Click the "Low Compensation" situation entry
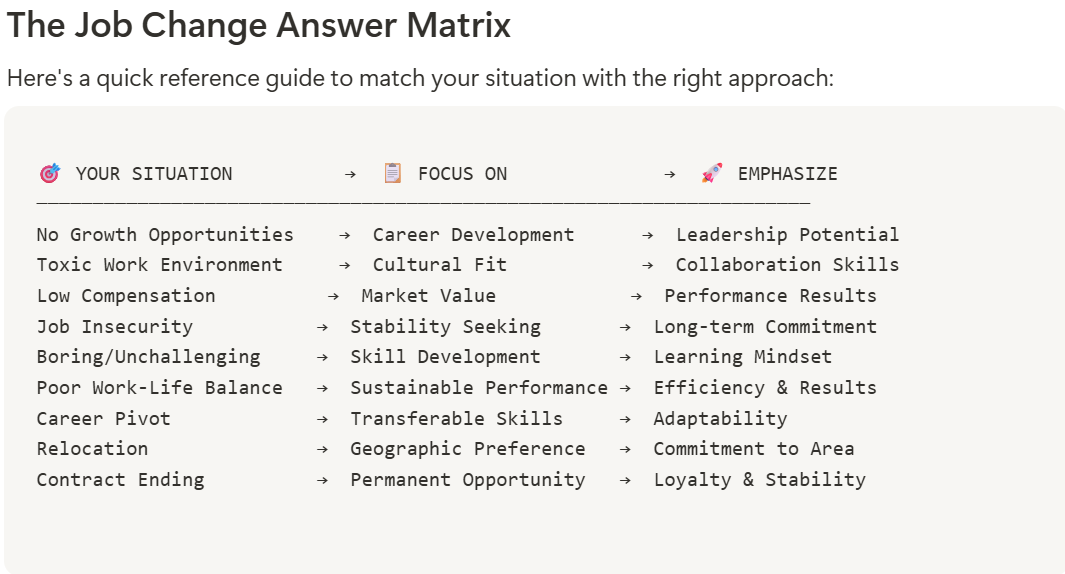1065x574 pixels. click(x=126, y=296)
